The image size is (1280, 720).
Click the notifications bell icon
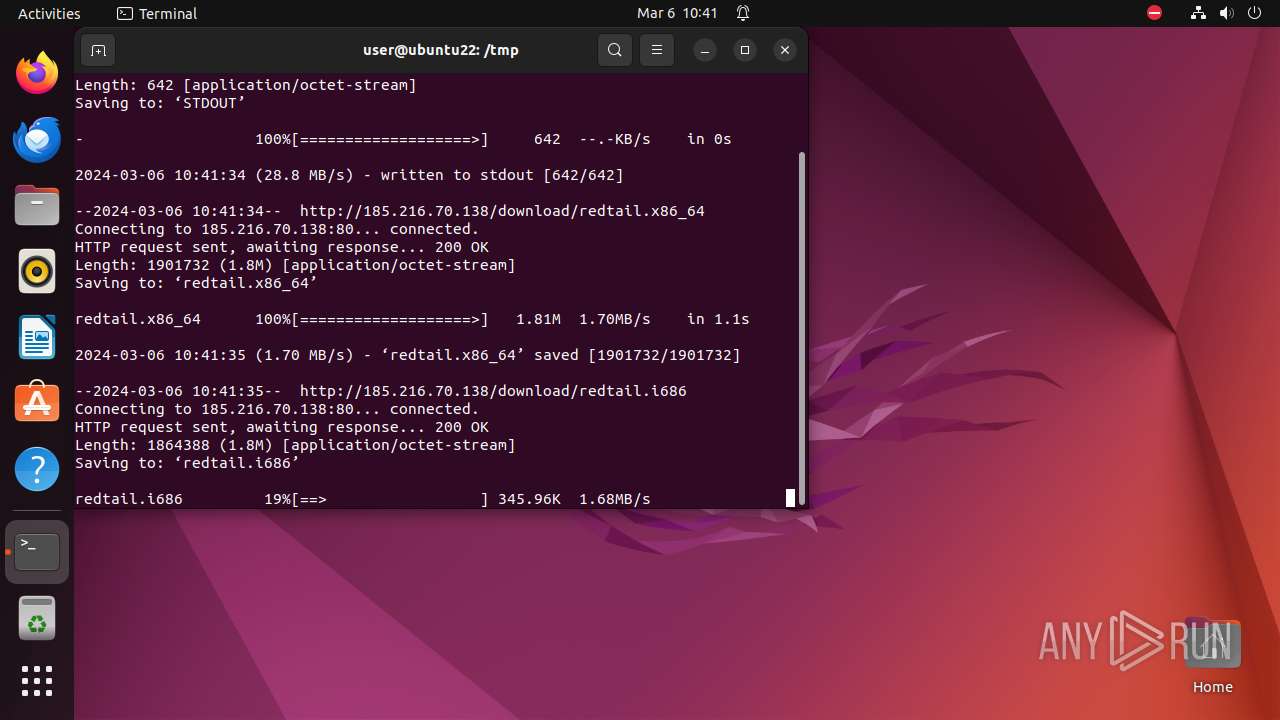coord(743,13)
